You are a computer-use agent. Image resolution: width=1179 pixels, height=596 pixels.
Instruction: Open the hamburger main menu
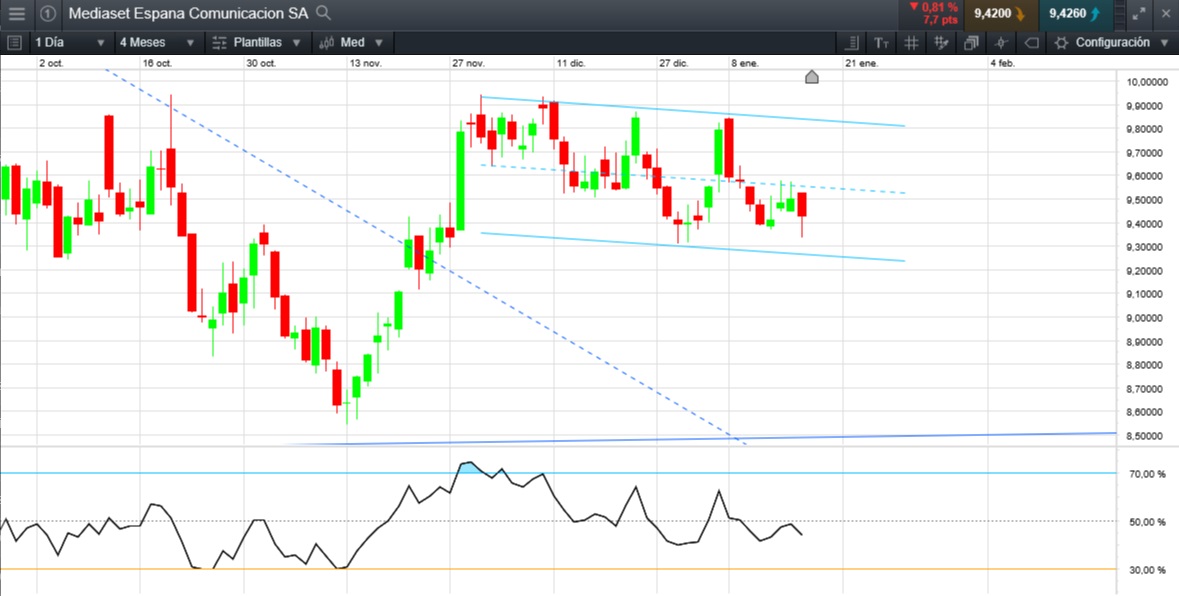(x=16, y=14)
